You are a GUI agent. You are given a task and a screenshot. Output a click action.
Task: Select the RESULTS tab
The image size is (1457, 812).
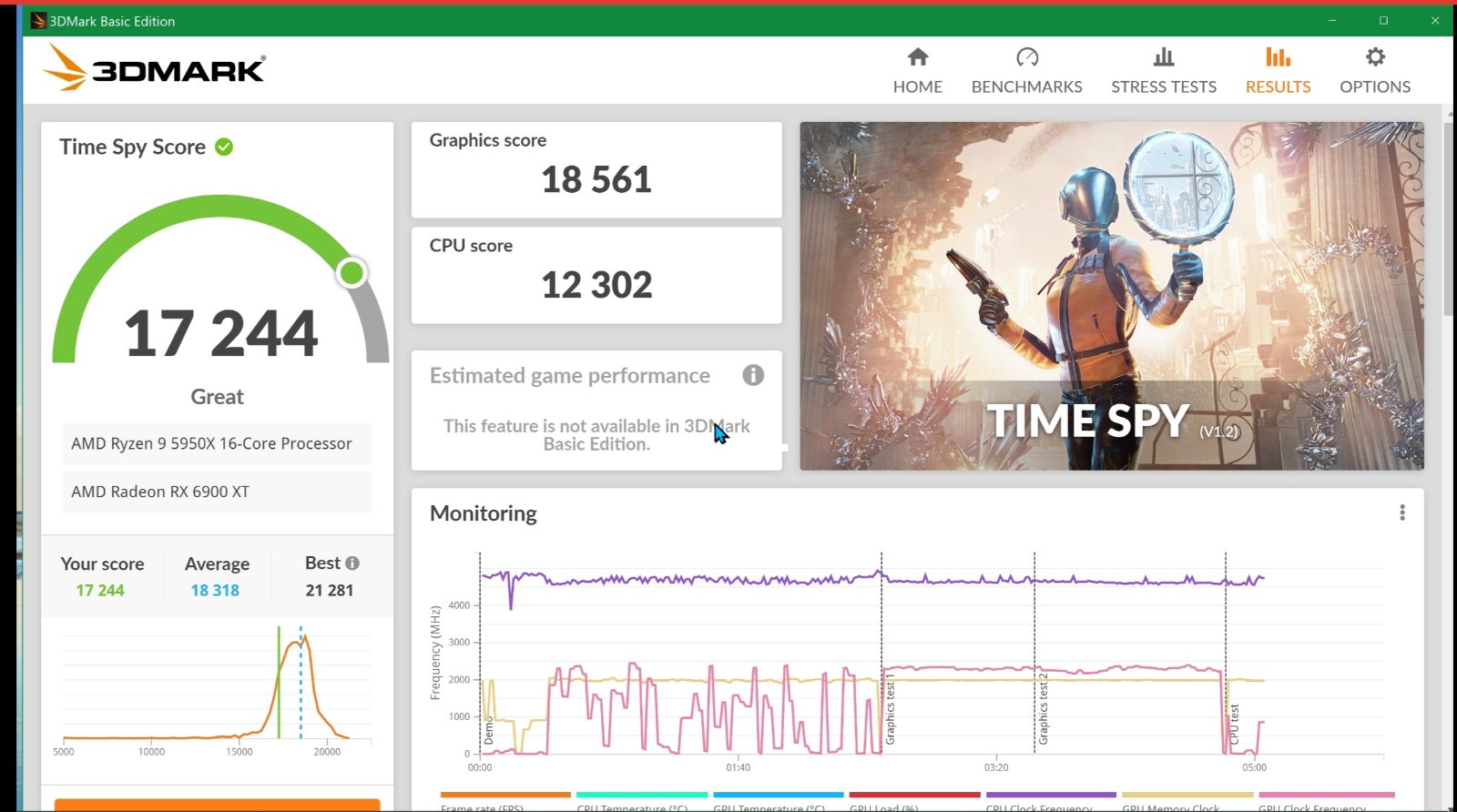(x=1278, y=71)
